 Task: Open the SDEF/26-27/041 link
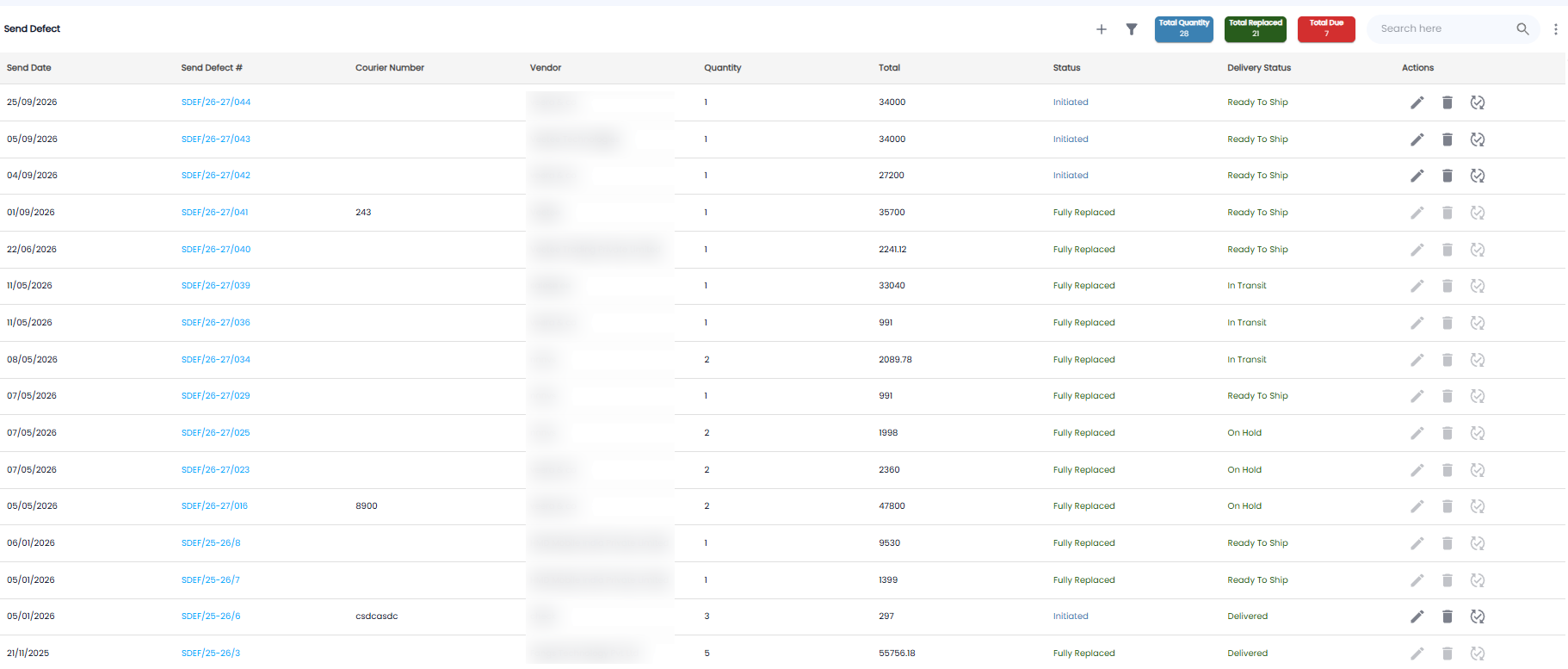coord(215,213)
